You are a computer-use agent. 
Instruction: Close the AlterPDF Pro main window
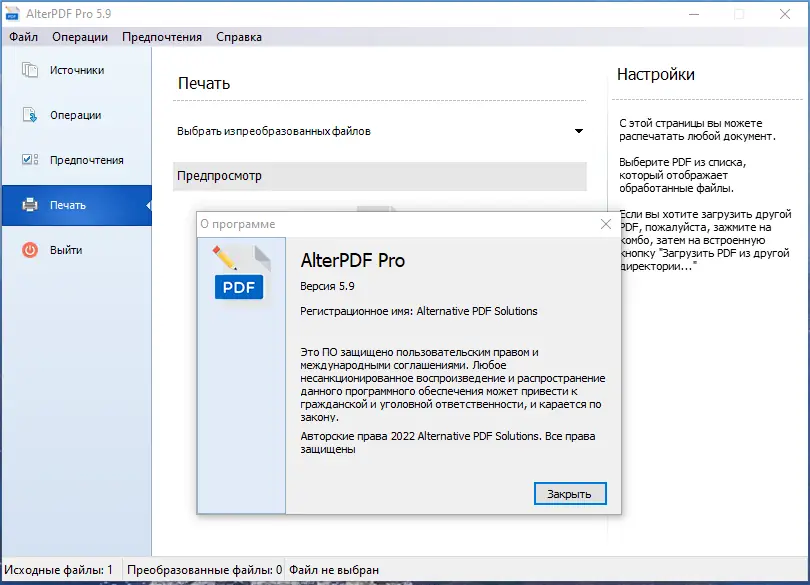pyautogui.click(x=785, y=14)
